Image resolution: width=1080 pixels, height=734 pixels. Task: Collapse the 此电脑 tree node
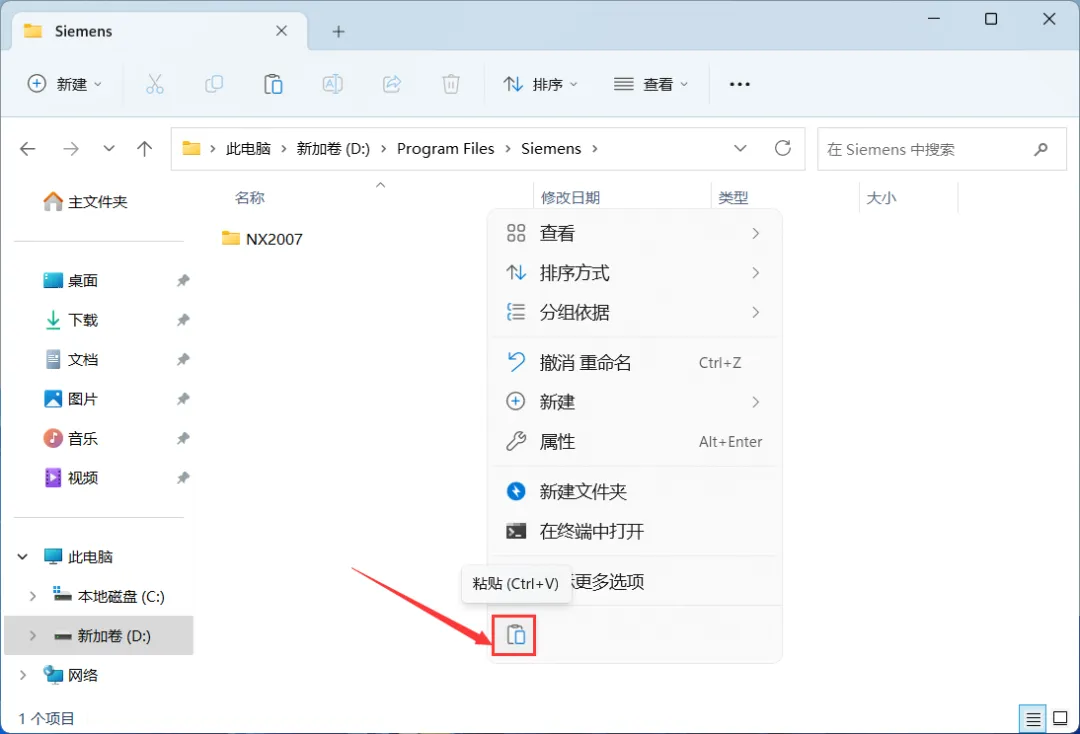point(23,556)
